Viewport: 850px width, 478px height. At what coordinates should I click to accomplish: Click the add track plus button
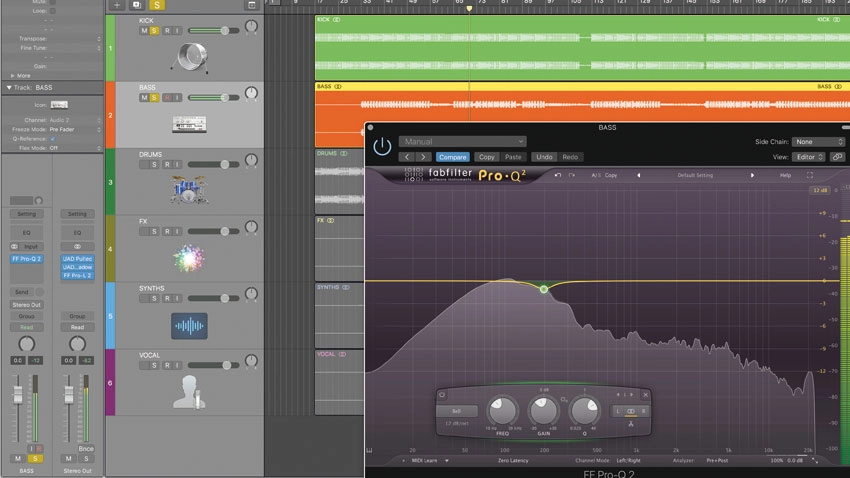tap(117, 5)
